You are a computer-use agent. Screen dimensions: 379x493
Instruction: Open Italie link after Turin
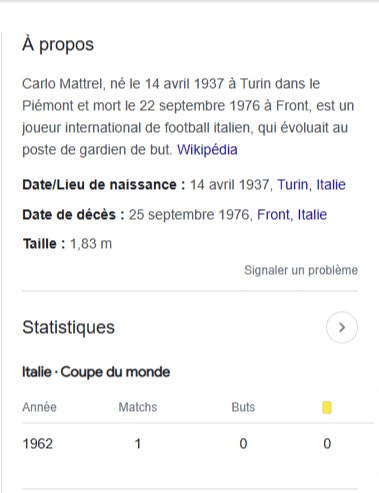pos(331,185)
